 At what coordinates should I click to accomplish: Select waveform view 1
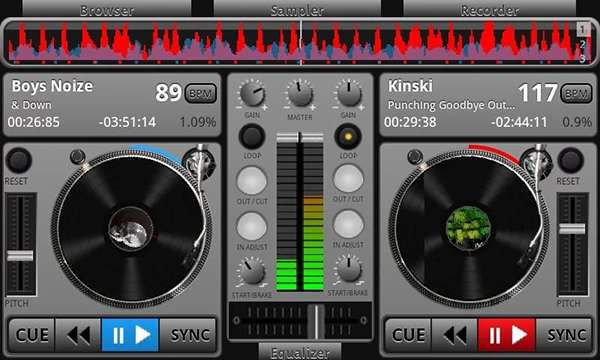(x=582, y=29)
